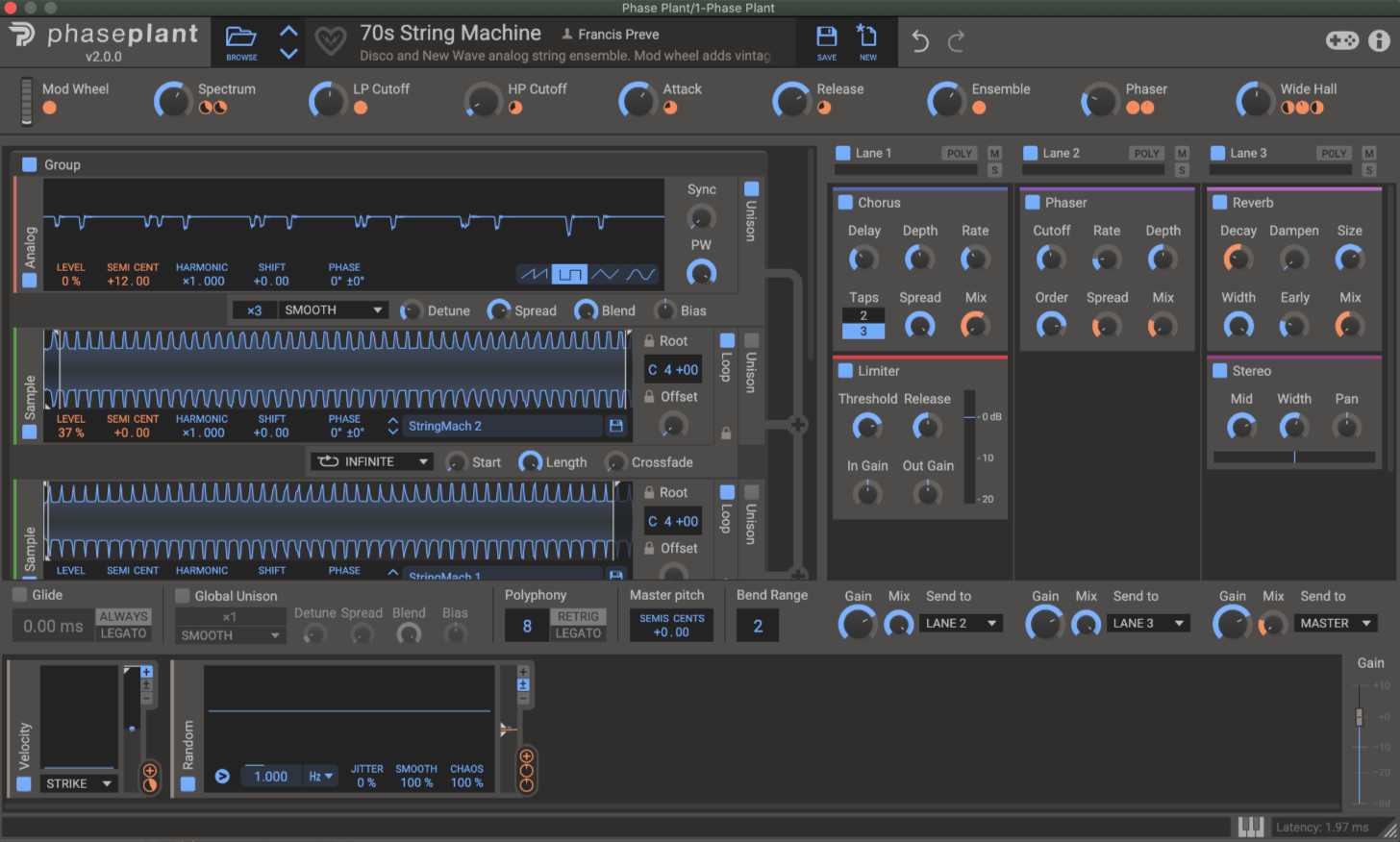Click the Random LFO play trigger icon

(222, 776)
